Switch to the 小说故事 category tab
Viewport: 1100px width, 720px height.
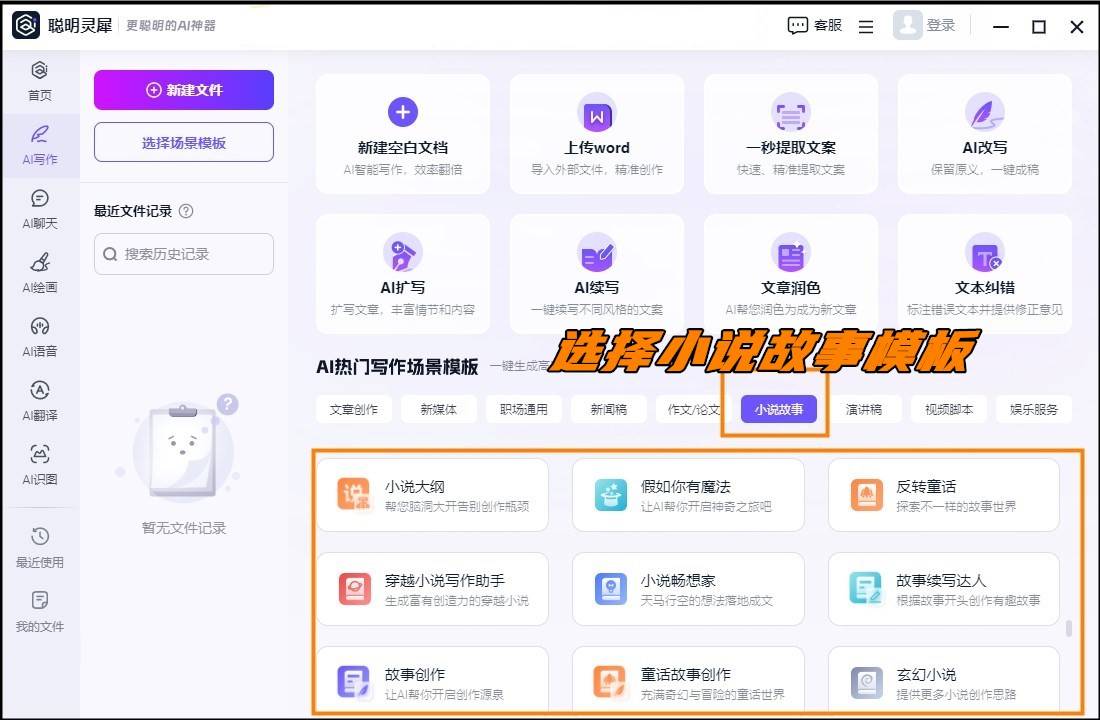pyautogui.click(x=778, y=409)
